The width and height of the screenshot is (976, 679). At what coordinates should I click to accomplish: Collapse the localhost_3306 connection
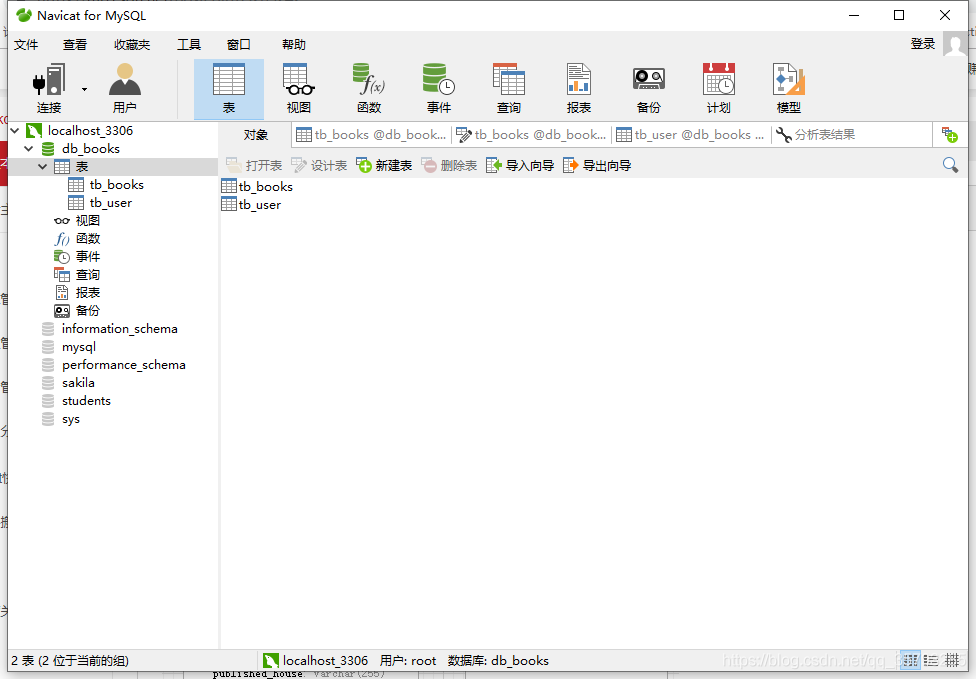(14, 130)
